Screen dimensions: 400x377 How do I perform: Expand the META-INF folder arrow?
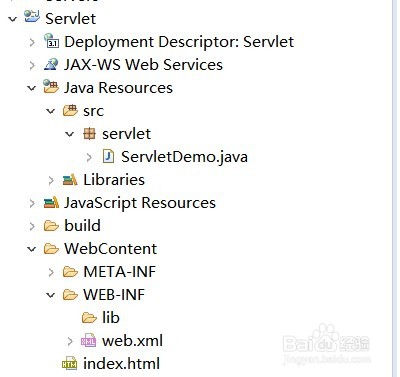pos(51,272)
